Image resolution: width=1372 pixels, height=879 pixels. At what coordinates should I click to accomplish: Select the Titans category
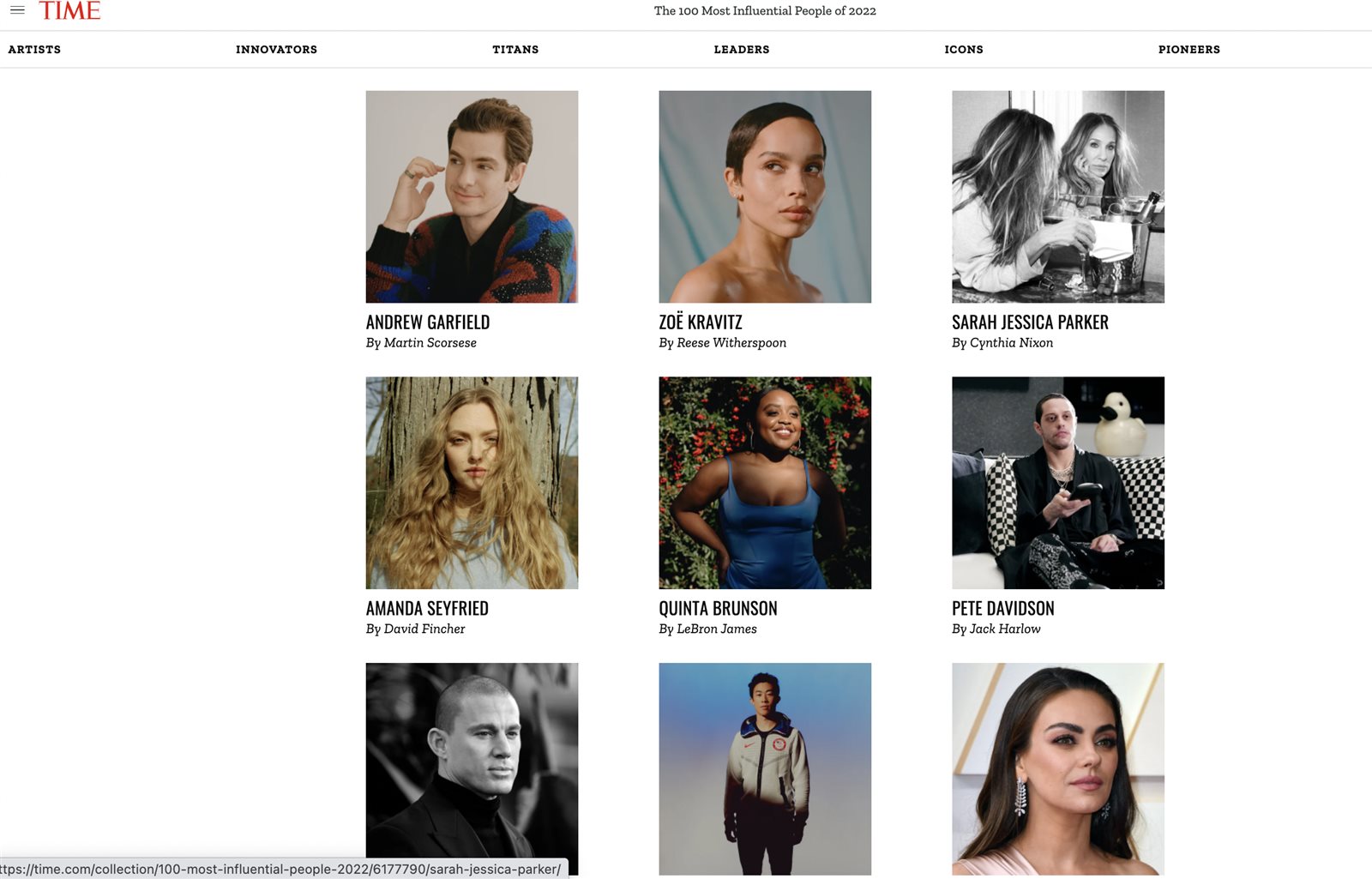click(515, 50)
